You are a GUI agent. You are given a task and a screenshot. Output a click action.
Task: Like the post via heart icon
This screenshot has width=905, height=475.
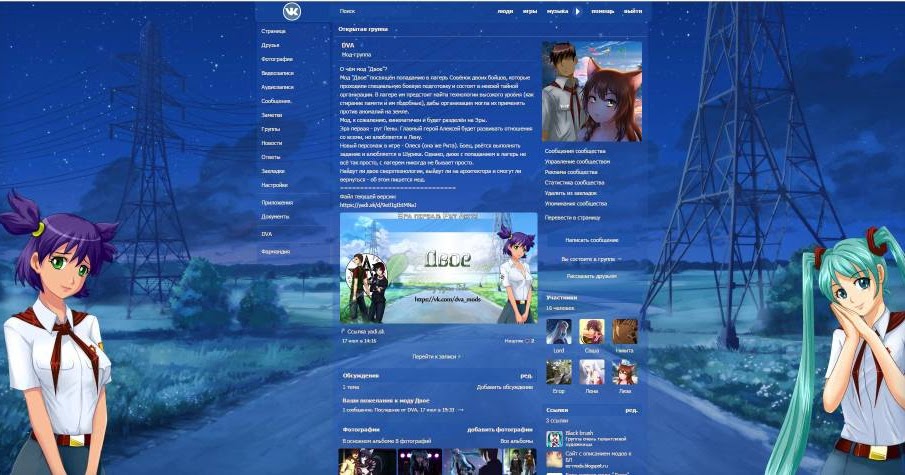(526, 341)
